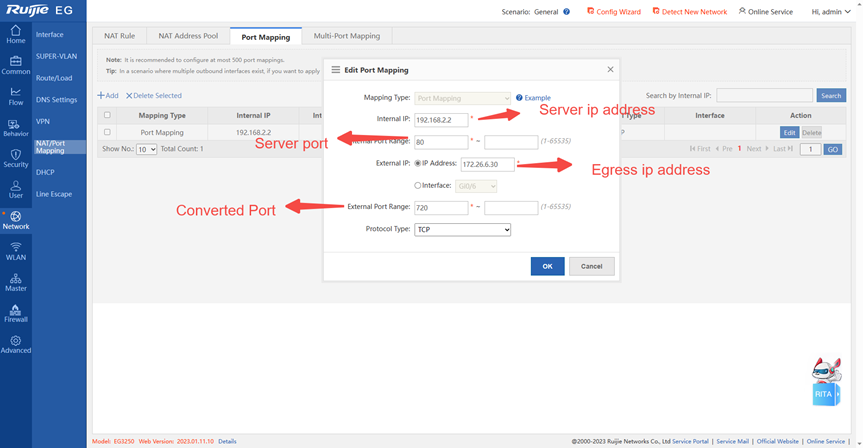Select the IP Address radio button
863x448 pixels.
pyautogui.click(x=418, y=164)
